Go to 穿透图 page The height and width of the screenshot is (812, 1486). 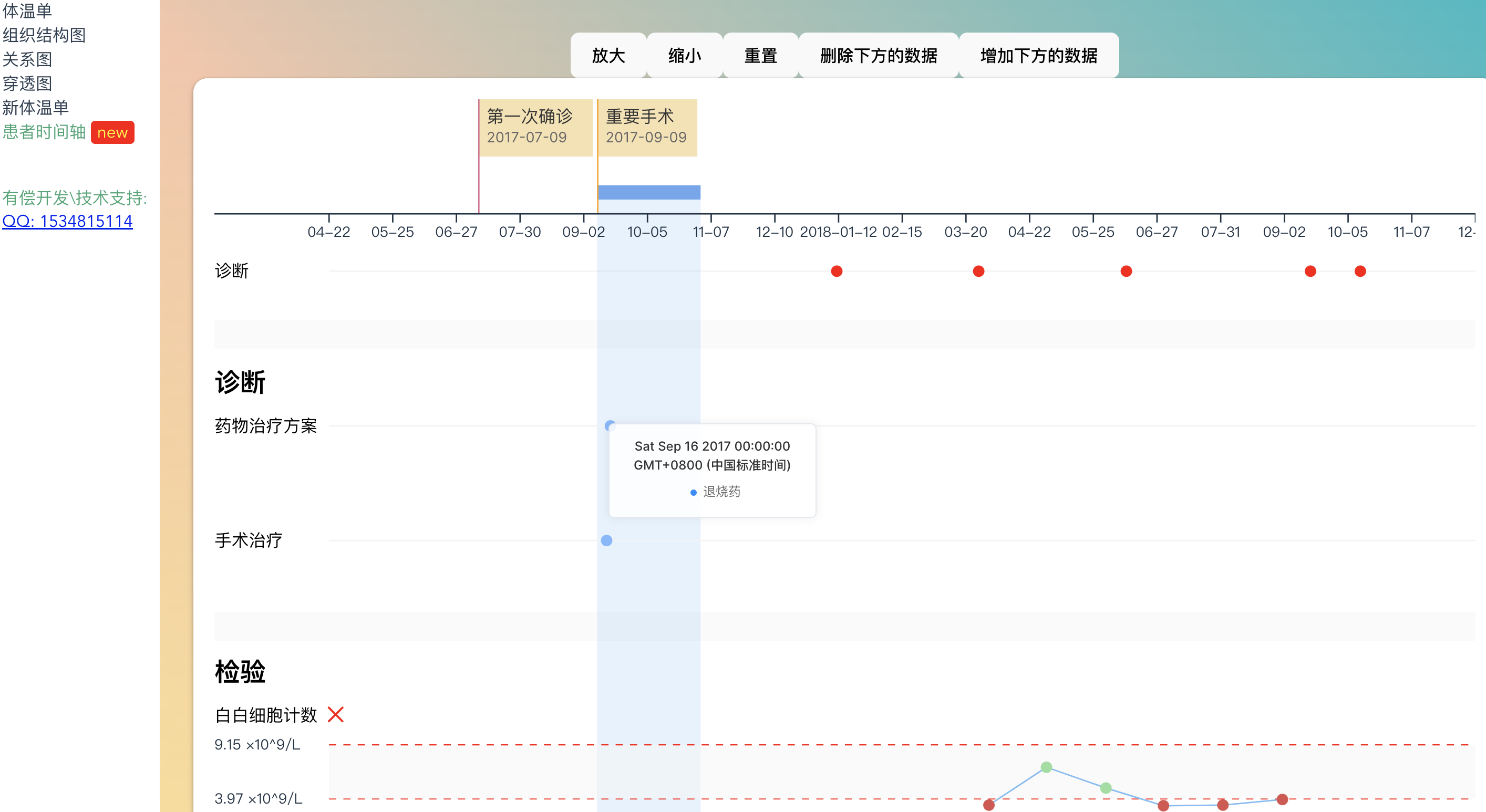27,84
